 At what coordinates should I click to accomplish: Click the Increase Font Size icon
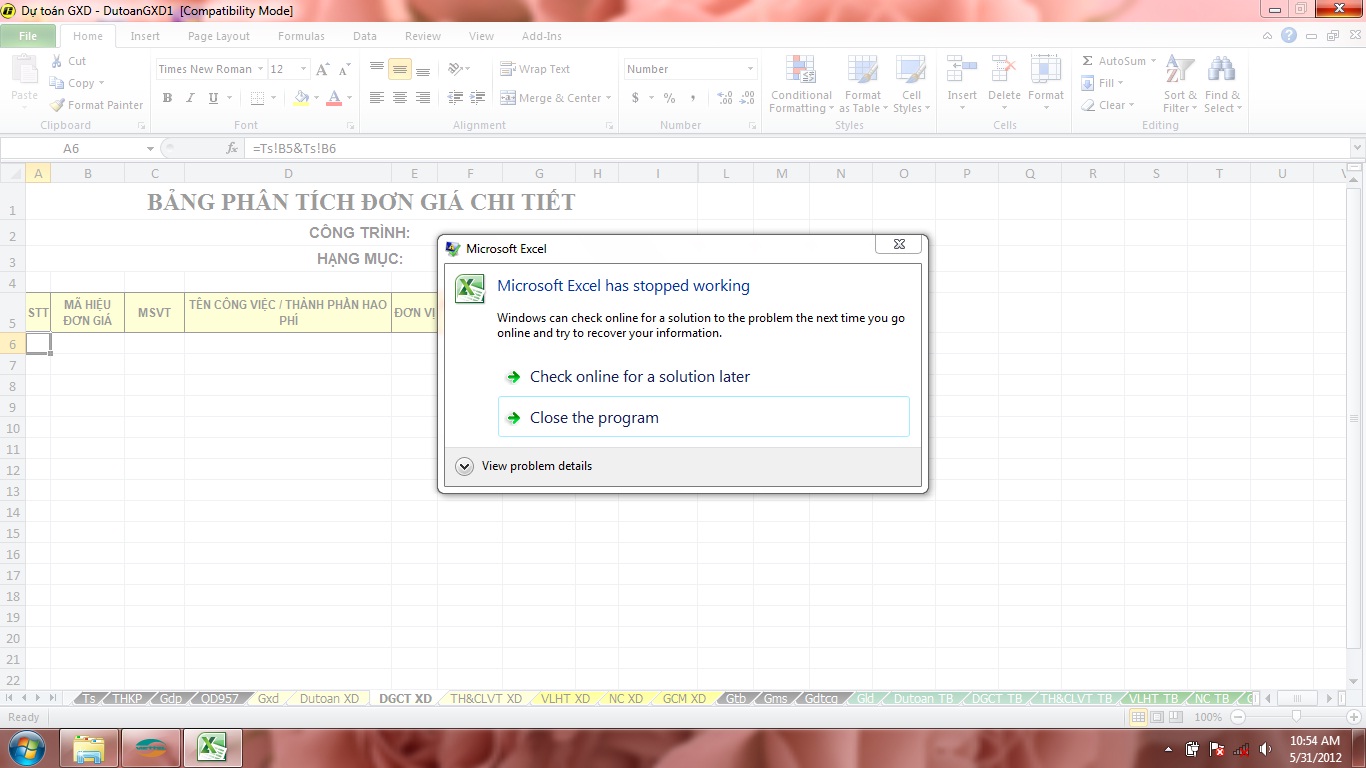pyautogui.click(x=322, y=69)
